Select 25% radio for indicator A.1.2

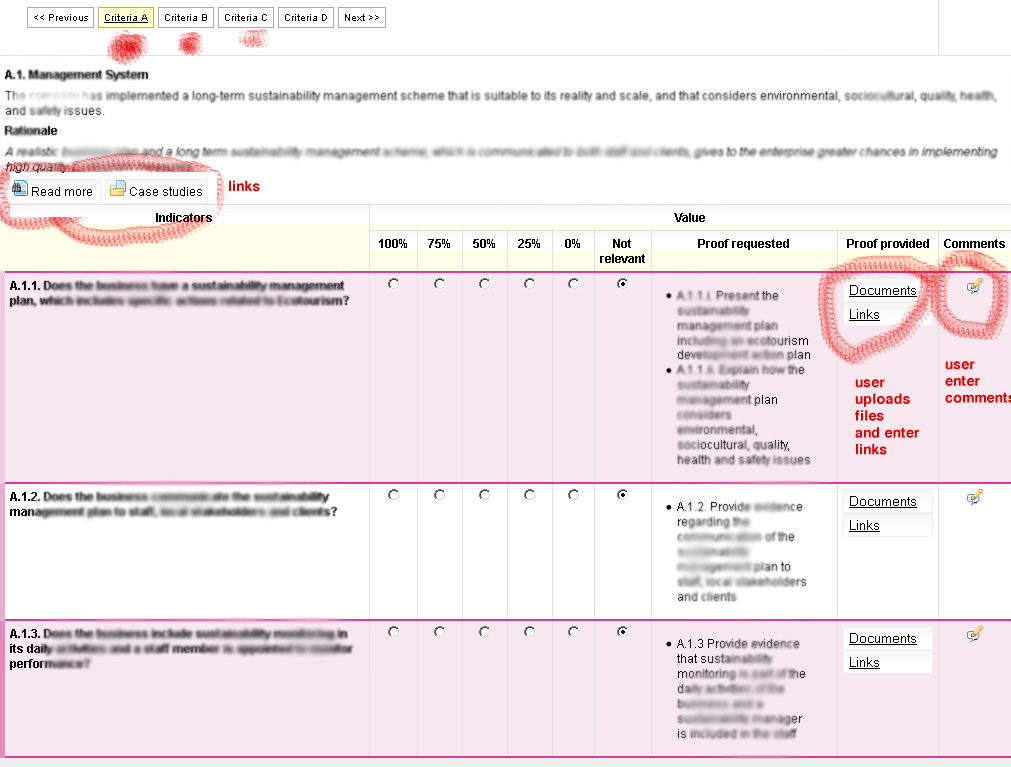coord(529,495)
